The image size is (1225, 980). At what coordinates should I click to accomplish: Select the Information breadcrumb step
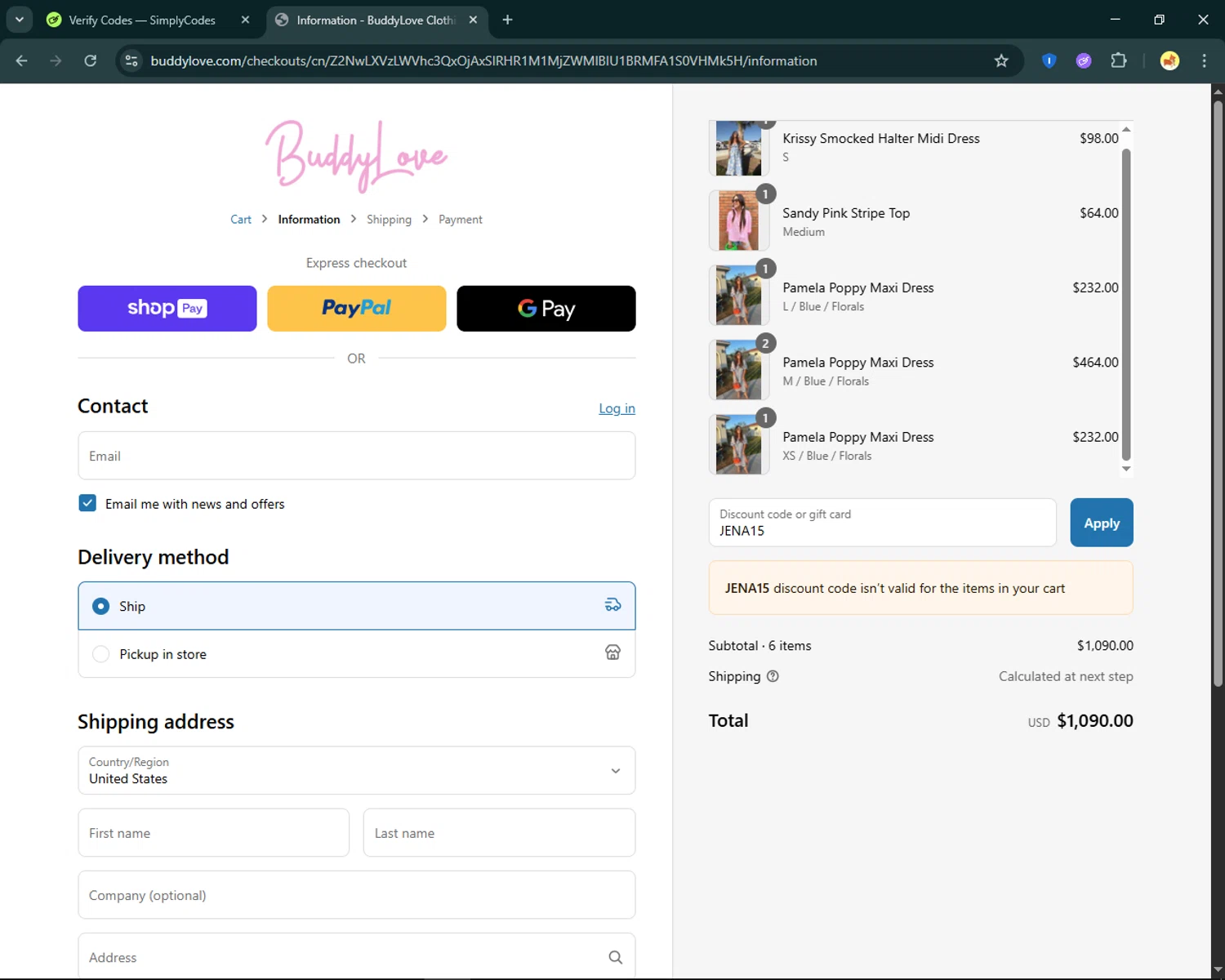[309, 219]
